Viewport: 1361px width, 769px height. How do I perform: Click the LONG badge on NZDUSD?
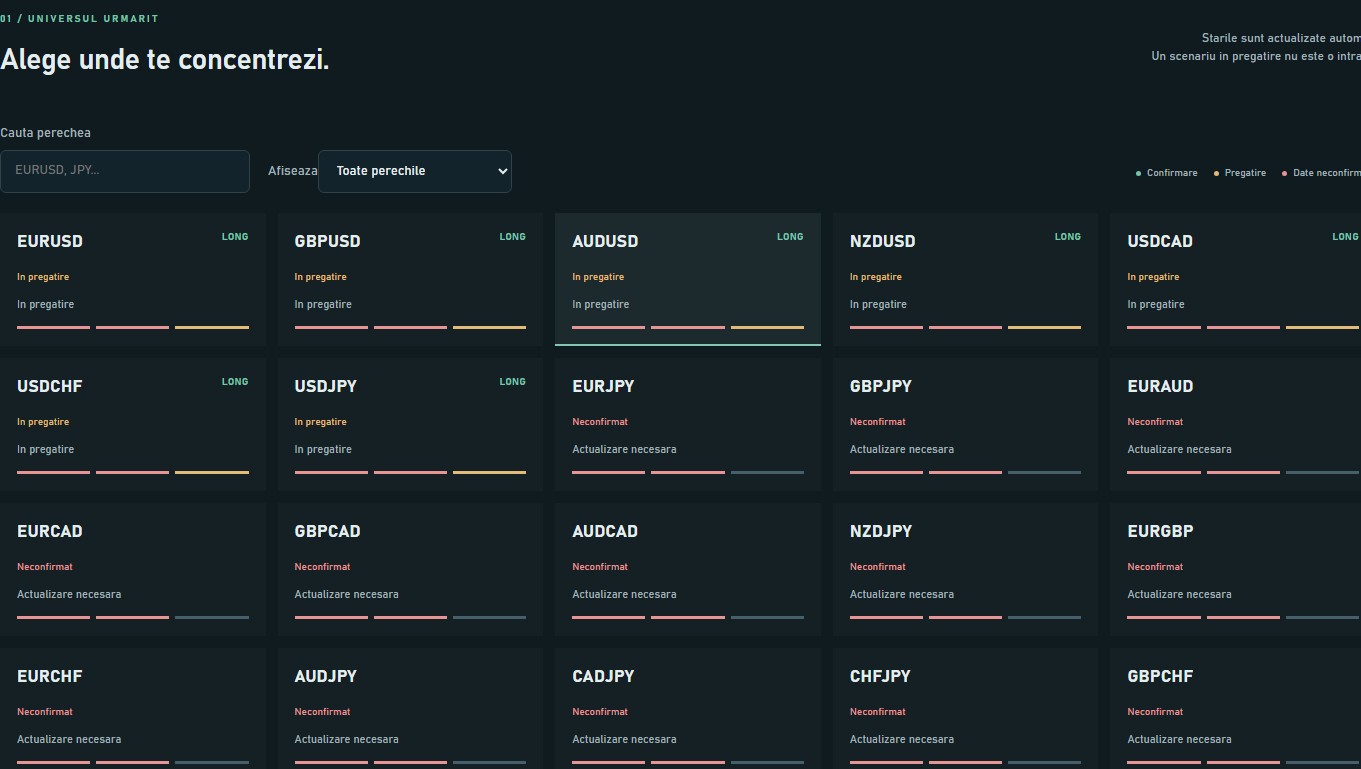pyautogui.click(x=1067, y=237)
